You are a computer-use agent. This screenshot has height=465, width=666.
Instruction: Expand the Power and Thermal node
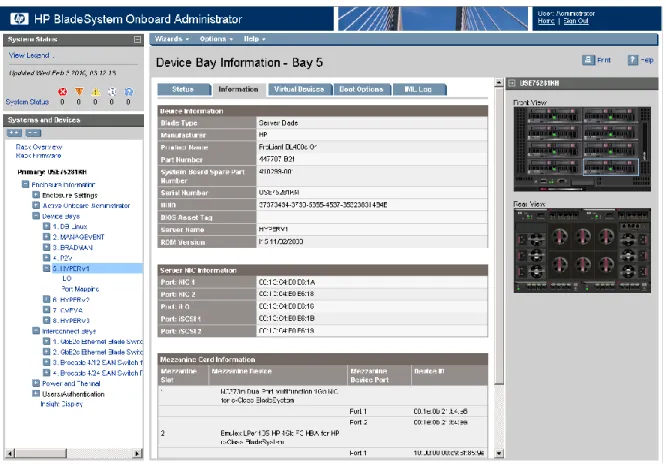coord(36,383)
